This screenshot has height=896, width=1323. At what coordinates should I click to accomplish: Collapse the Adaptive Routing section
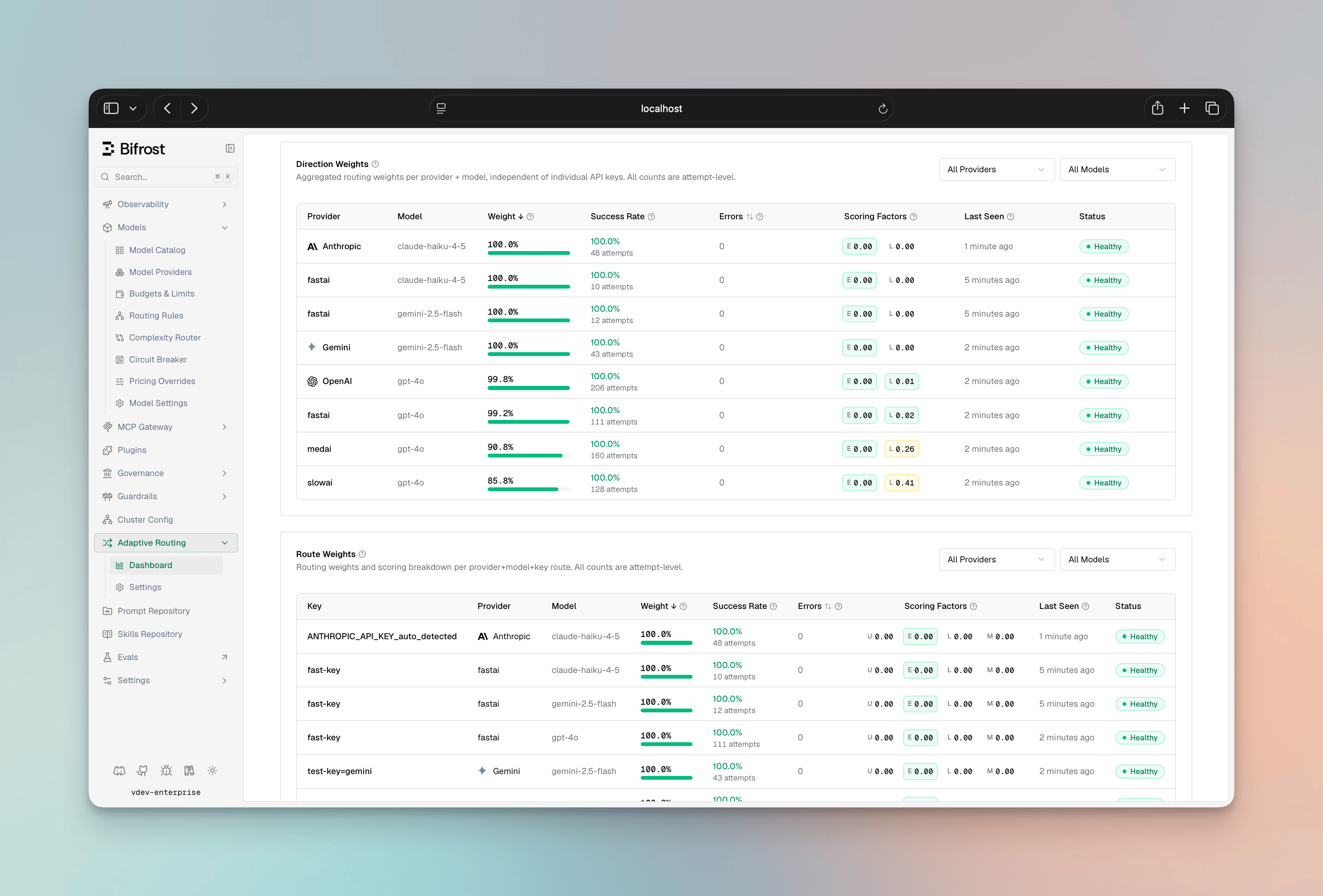(166, 543)
